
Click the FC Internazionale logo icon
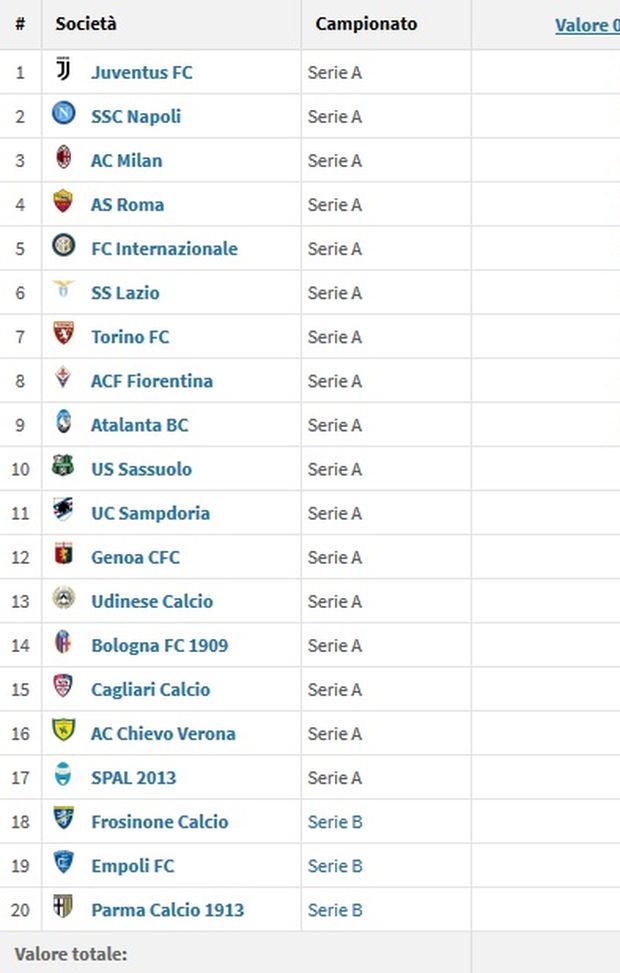64,247
